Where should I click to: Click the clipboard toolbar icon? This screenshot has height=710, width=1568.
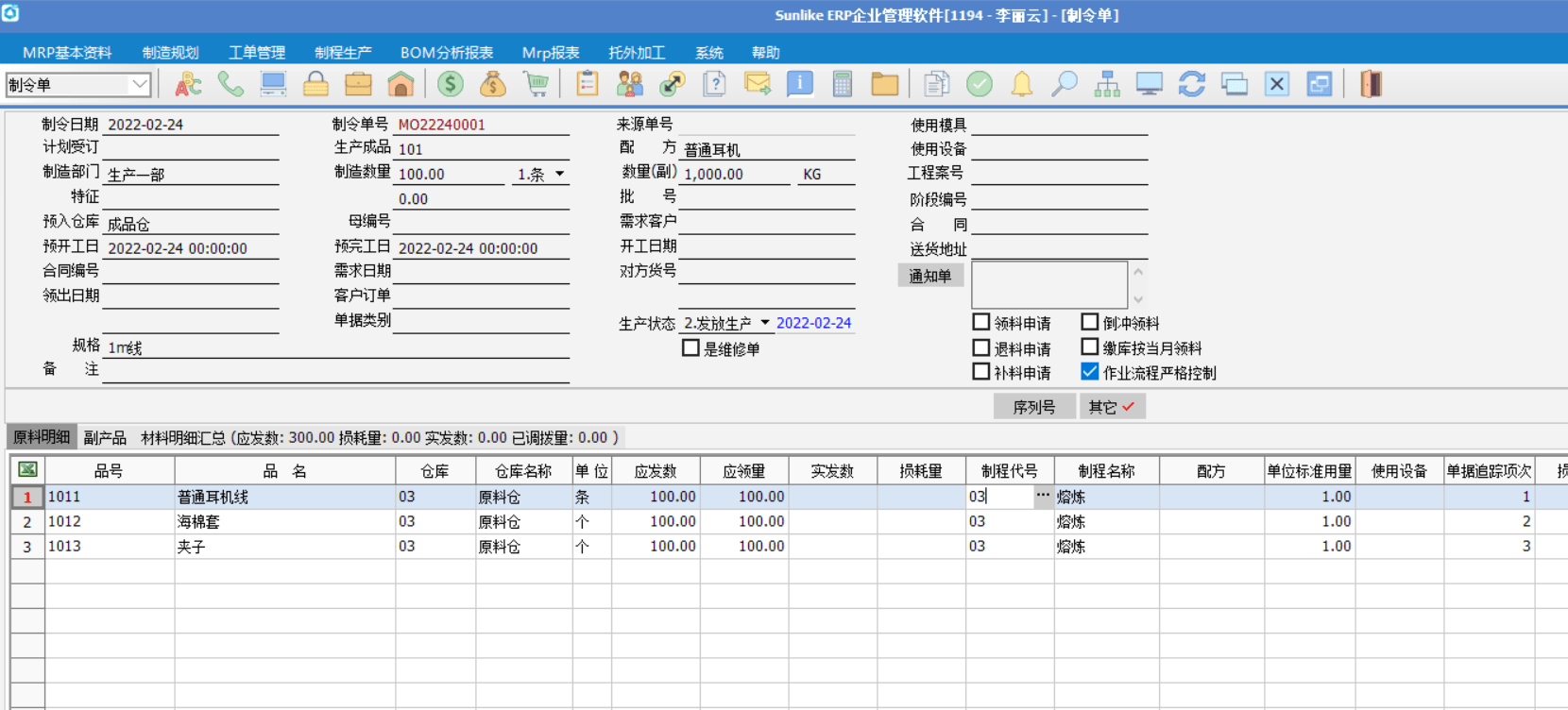coord(587,84)
